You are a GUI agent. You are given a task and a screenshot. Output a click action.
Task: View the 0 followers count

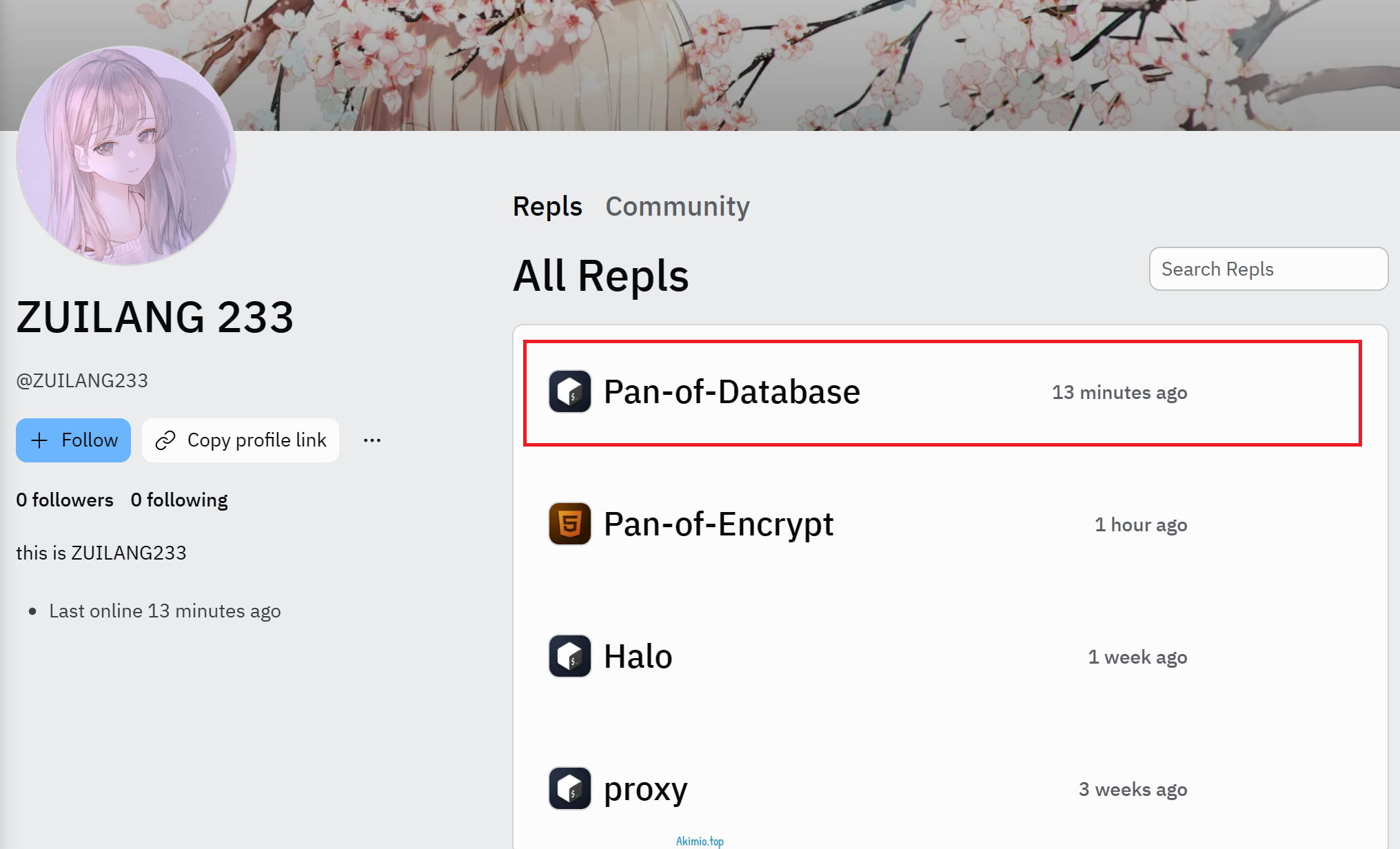tap(65, 500)
